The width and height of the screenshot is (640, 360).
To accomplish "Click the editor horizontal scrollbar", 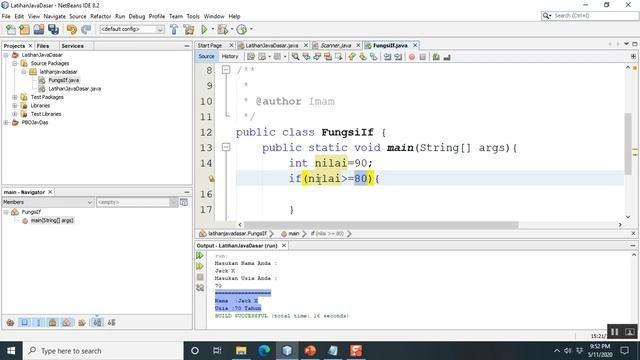I will point(381,224).
